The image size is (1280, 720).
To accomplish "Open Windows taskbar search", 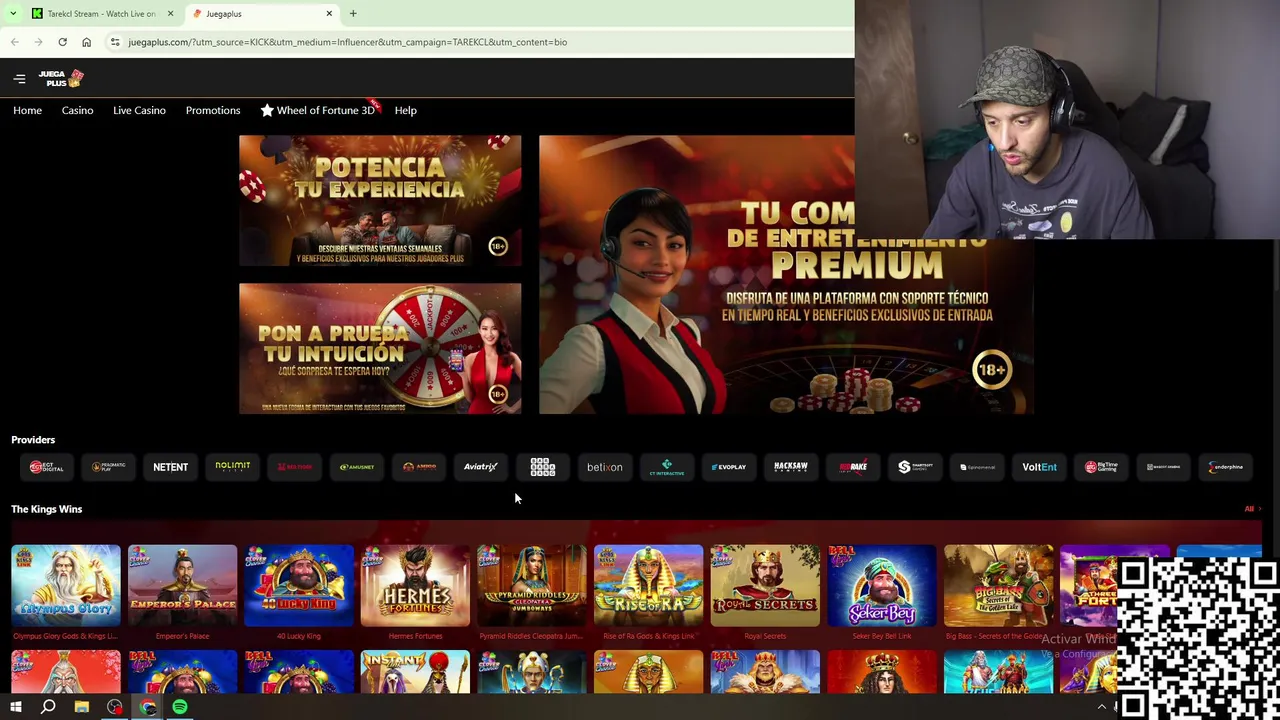I will (48, 707).
